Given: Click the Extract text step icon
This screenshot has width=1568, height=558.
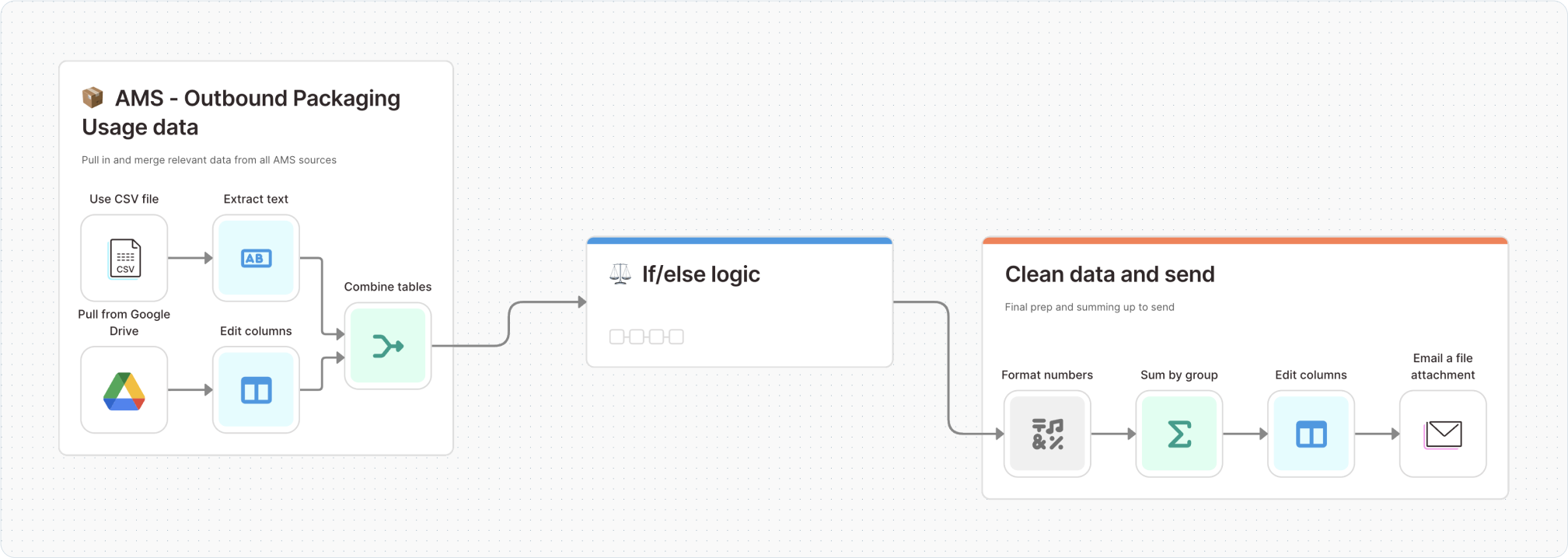Looking at the screenshot, I should [x=256, y=258].
